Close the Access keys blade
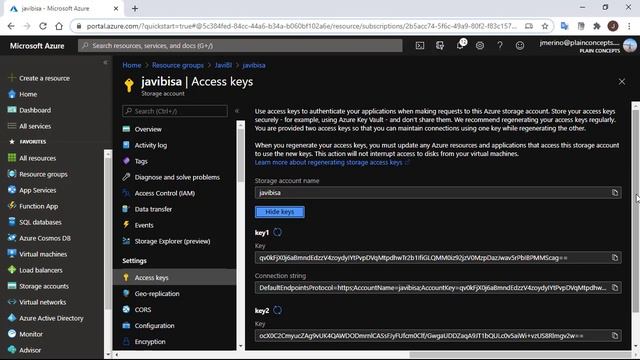The image size is (640, 360). pos(622,82)
